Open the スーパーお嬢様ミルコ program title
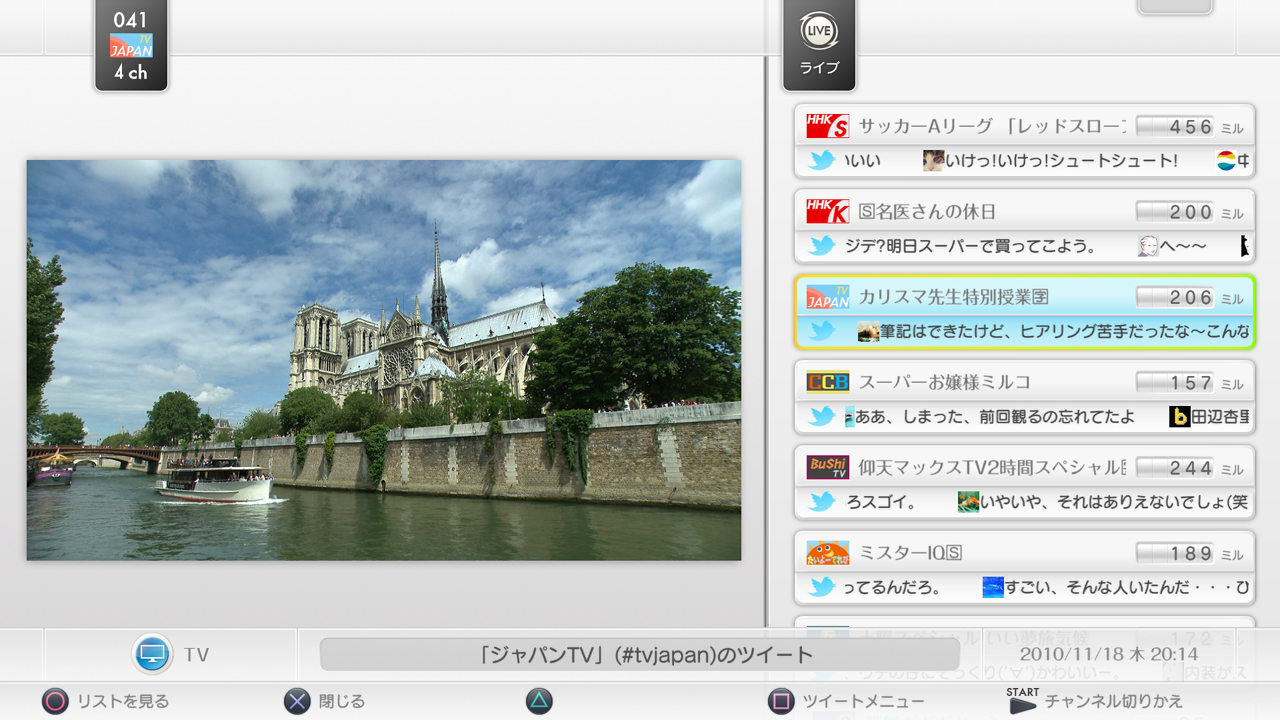 pos(944,382)
